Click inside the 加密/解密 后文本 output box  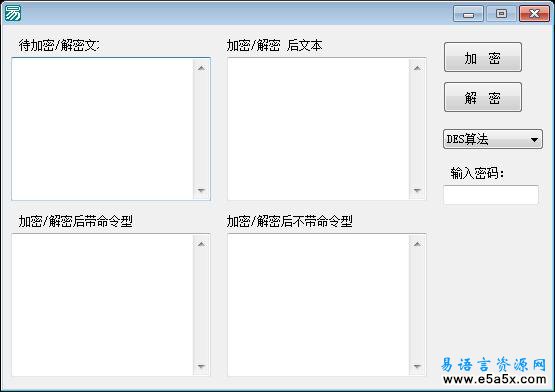coord(319,129)
